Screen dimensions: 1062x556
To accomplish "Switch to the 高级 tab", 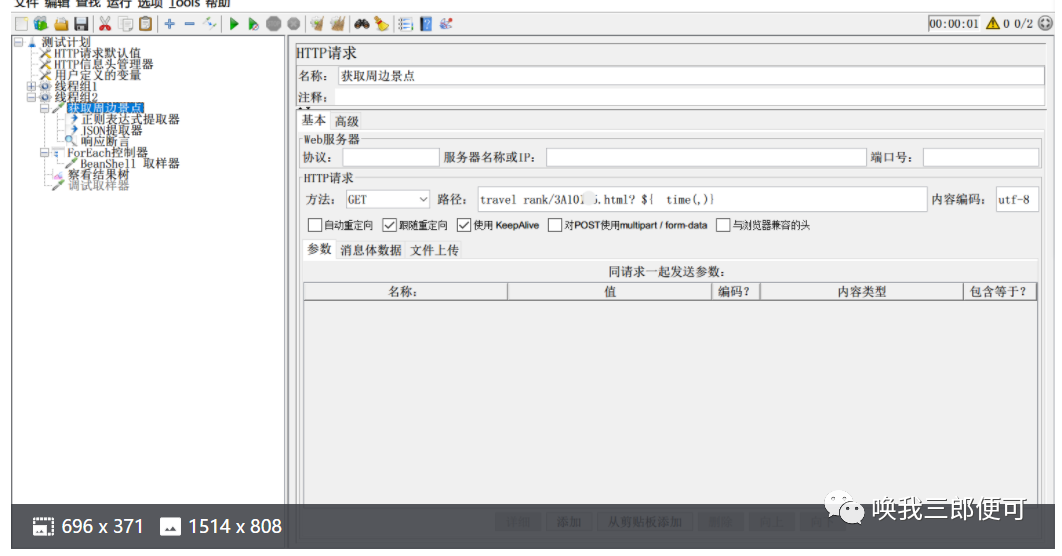I will [x=347, y=121].
